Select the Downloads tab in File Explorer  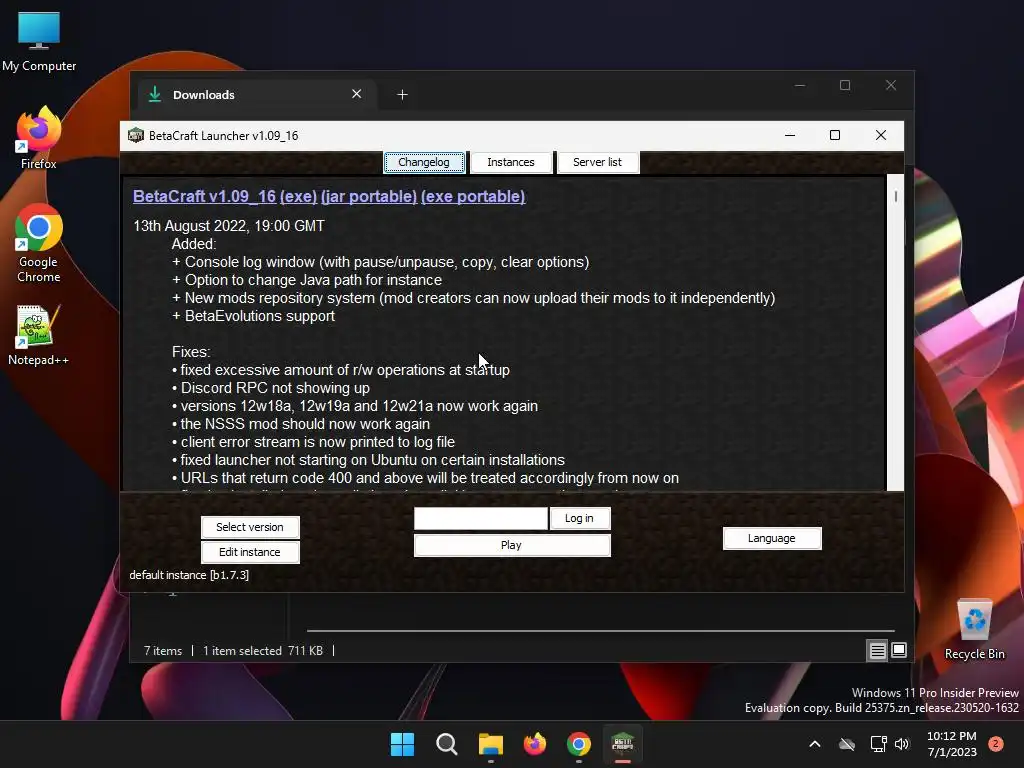(x=256, y=95)
